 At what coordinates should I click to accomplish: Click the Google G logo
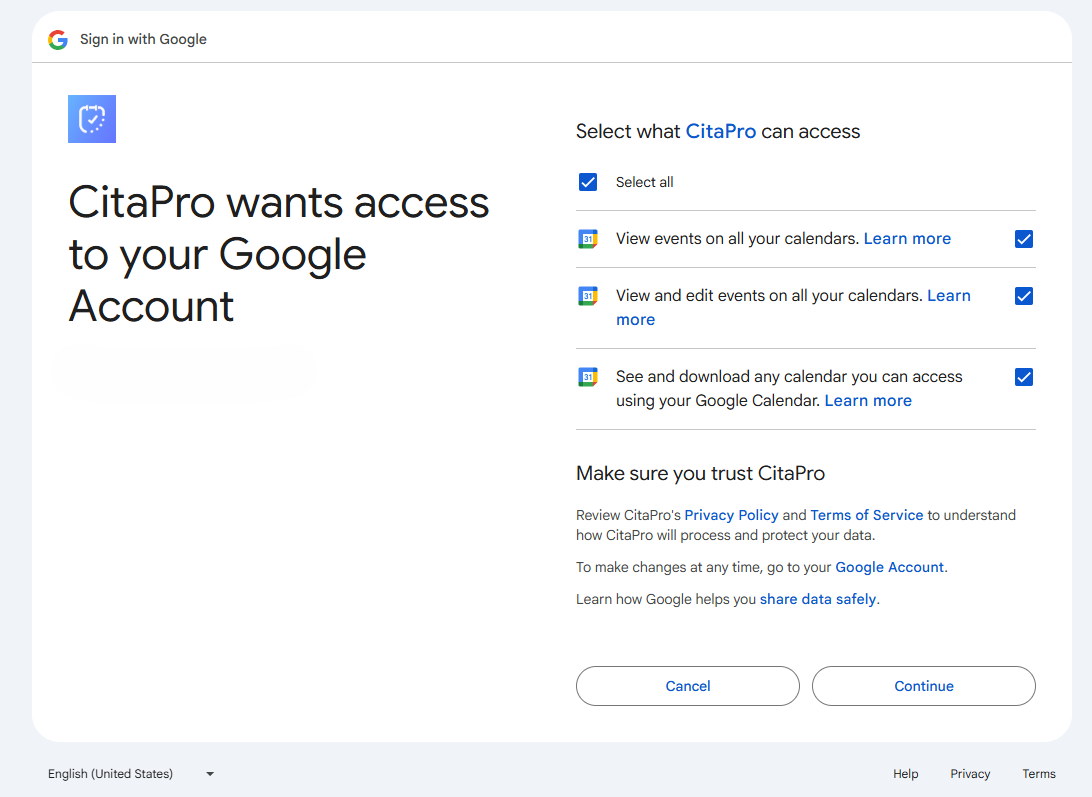pyautogui.click(x=58, y=40)
